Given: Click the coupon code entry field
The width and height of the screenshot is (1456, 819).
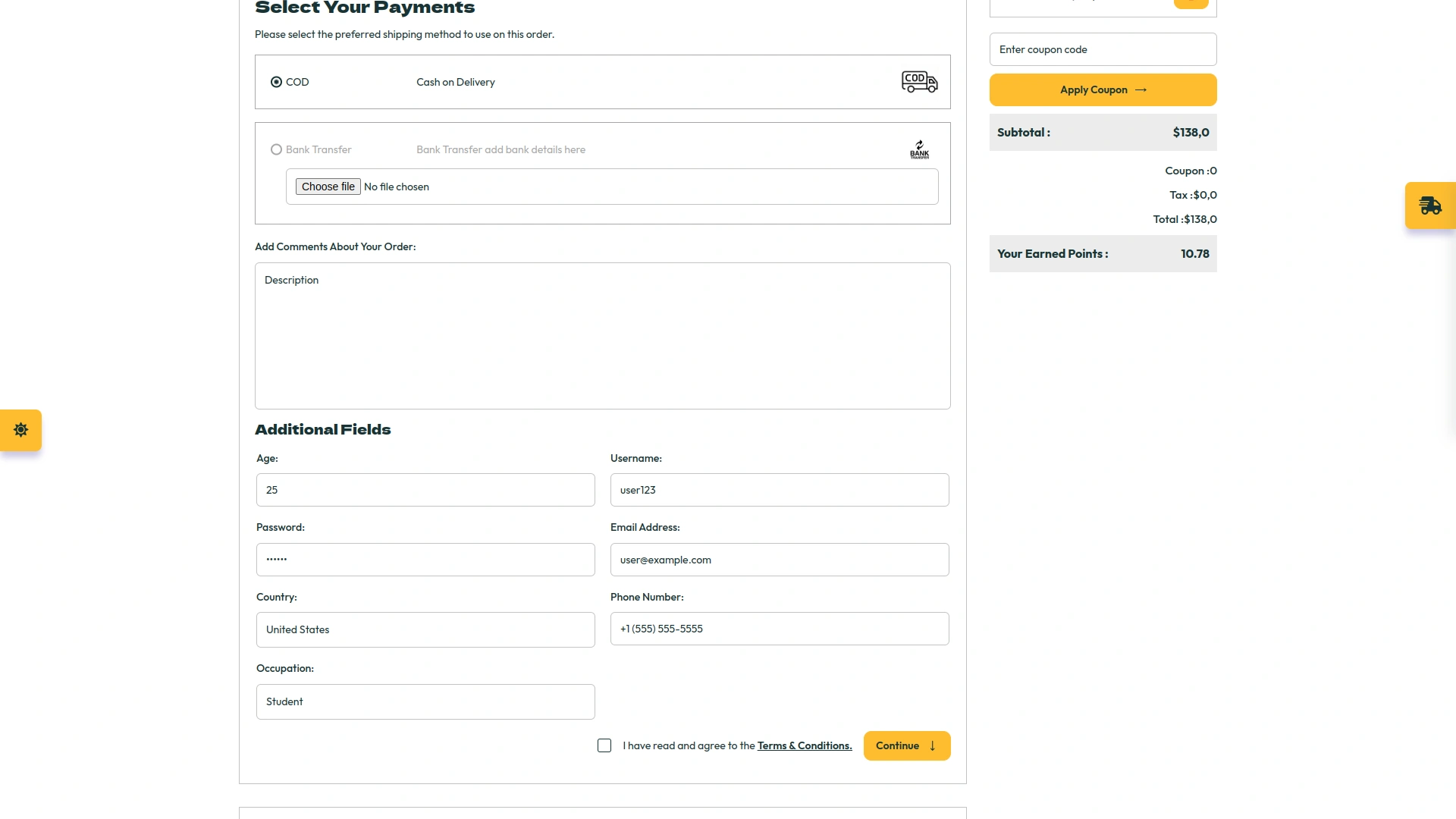Looking at the screenshot, I should [x=1102, y=49].
